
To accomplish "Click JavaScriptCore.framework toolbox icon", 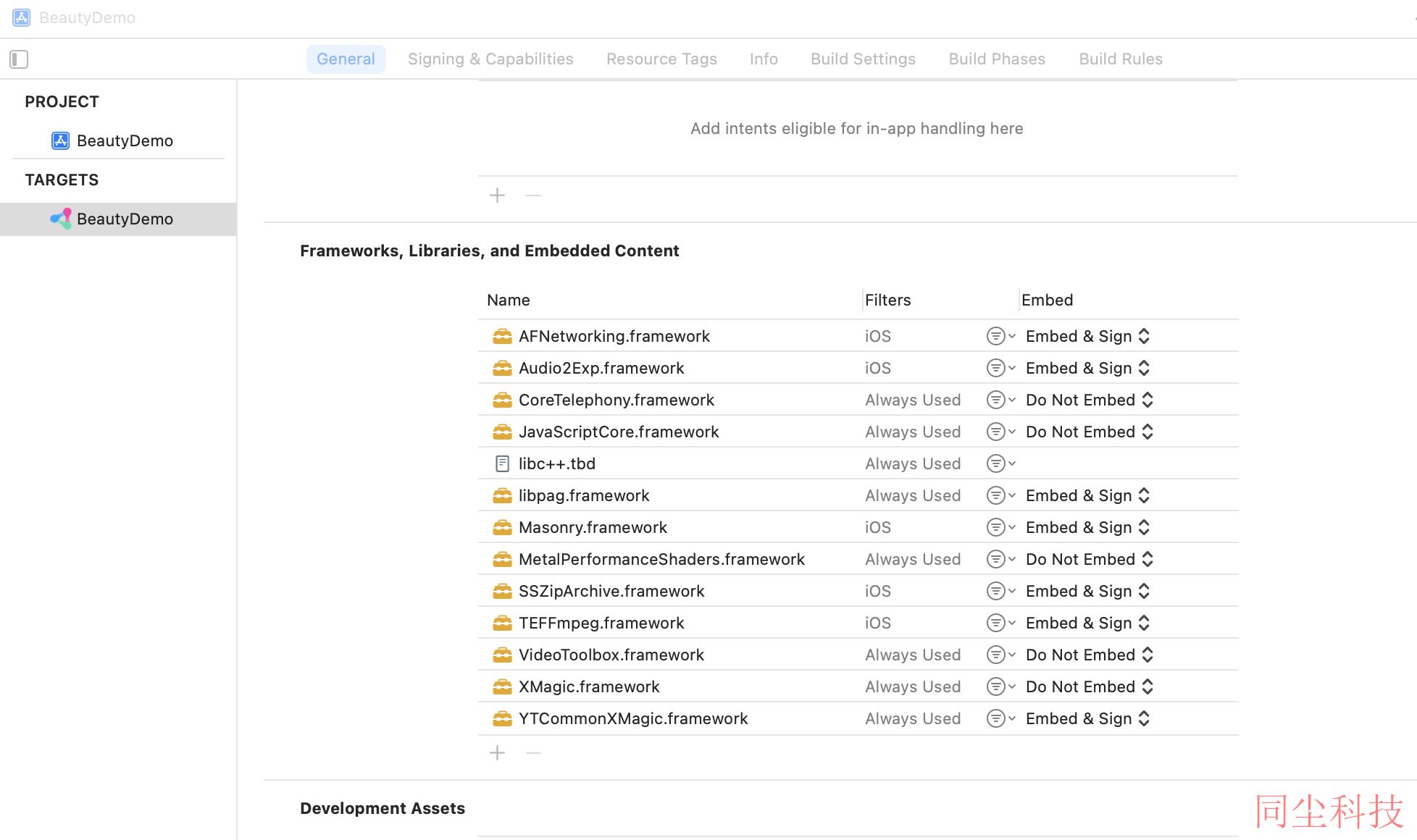I will coord(502,432).
